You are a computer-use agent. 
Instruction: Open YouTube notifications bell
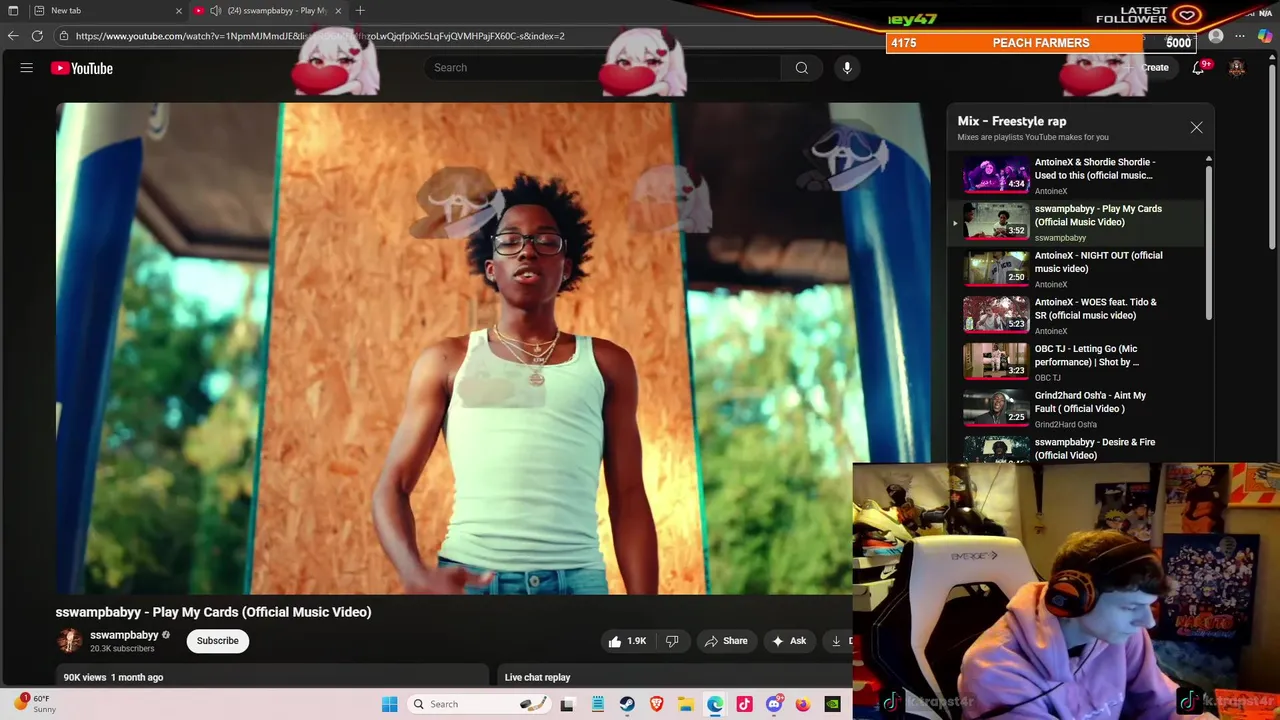pos(1198,68)
